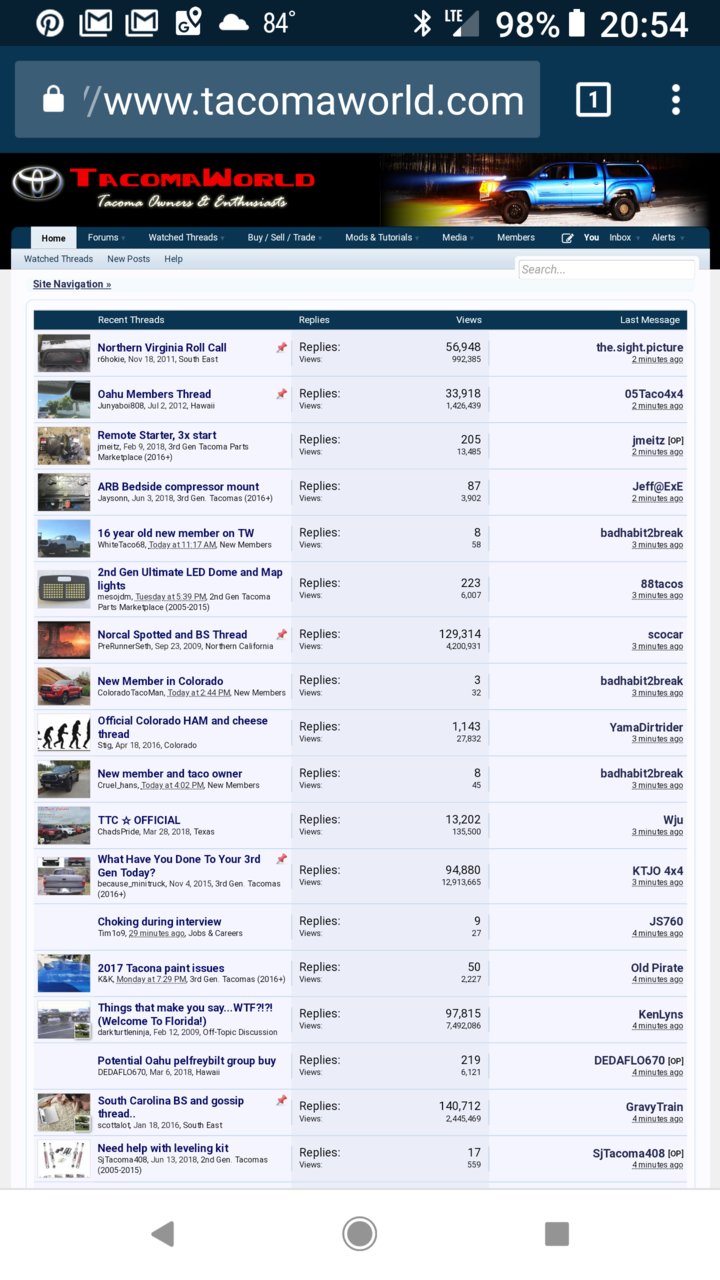Viewport: 720px width, 1280px height.
Task: Click the Last Message column header
Action: (650, 320)
